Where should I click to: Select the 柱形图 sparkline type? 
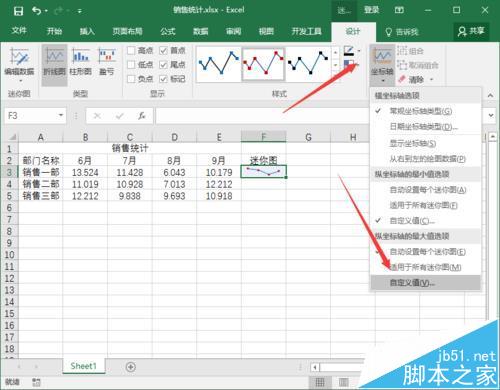(x=80, y=61)
